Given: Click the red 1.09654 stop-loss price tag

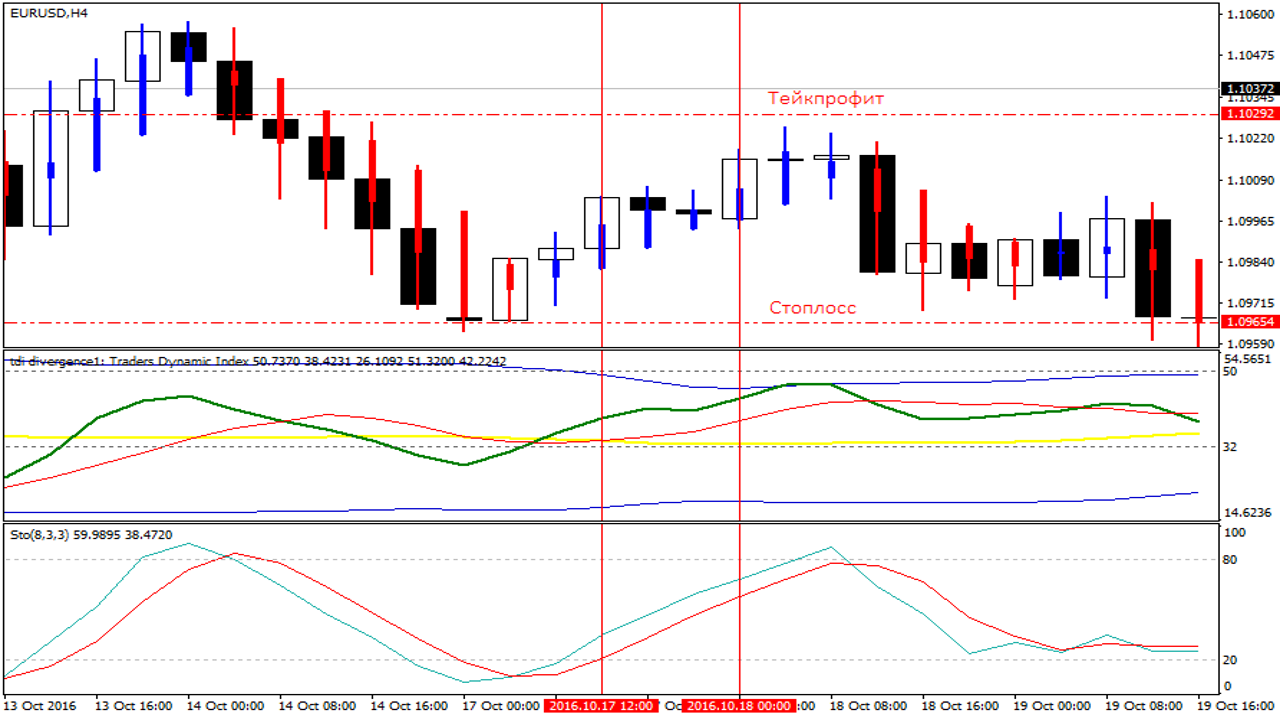Looking at the screenshot, I should pyautogui.click(x=1249, y=322).
